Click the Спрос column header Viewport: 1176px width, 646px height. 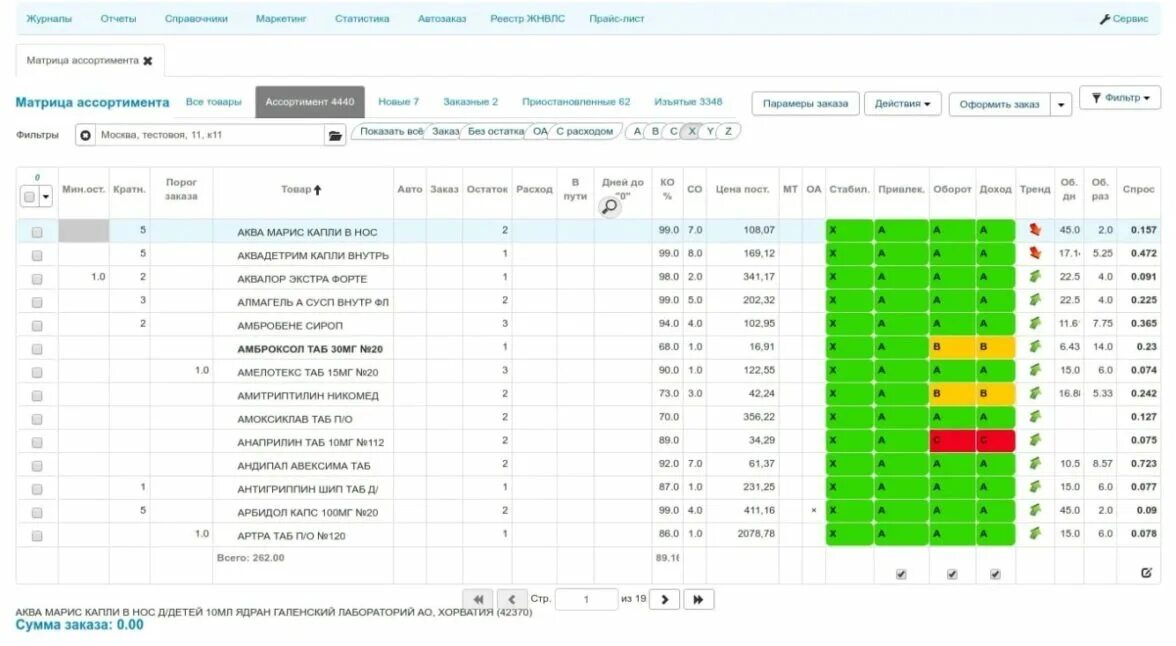pos(1138,190)
